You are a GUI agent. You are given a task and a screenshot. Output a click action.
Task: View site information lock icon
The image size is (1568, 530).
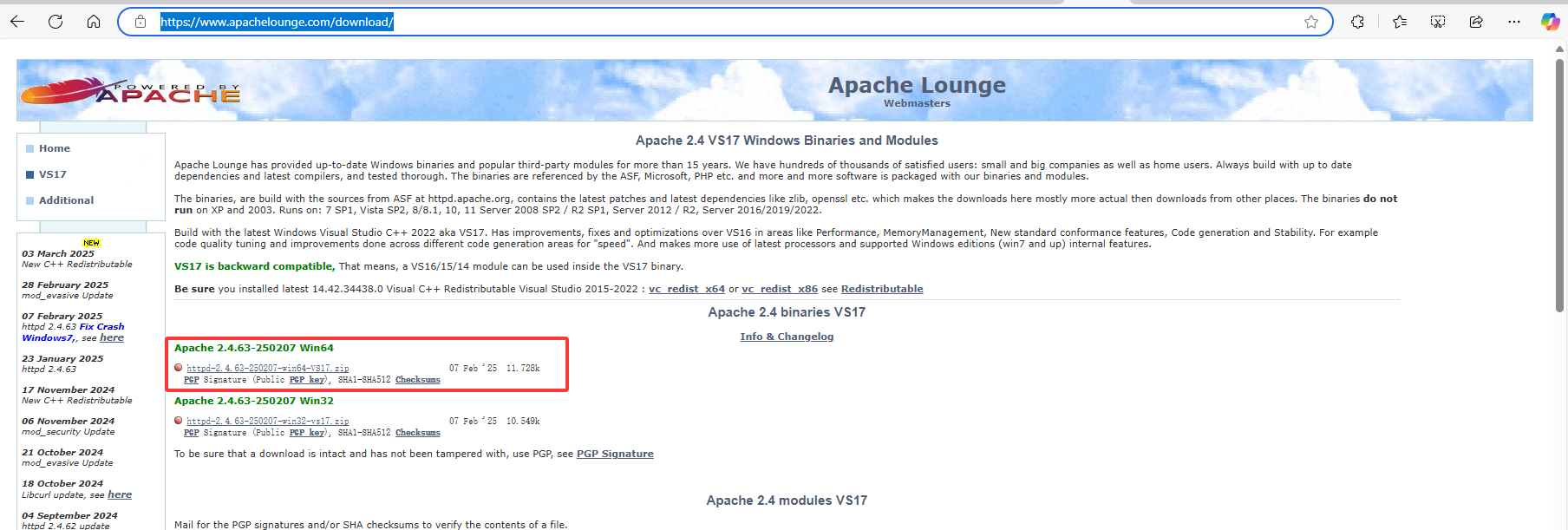pyautogui.click(x=140, y=22)
